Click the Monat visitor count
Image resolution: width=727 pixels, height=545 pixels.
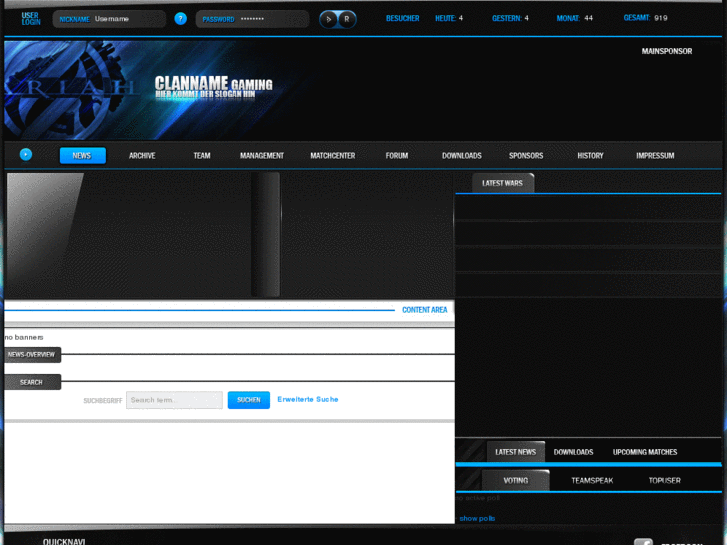coord(574,18)
